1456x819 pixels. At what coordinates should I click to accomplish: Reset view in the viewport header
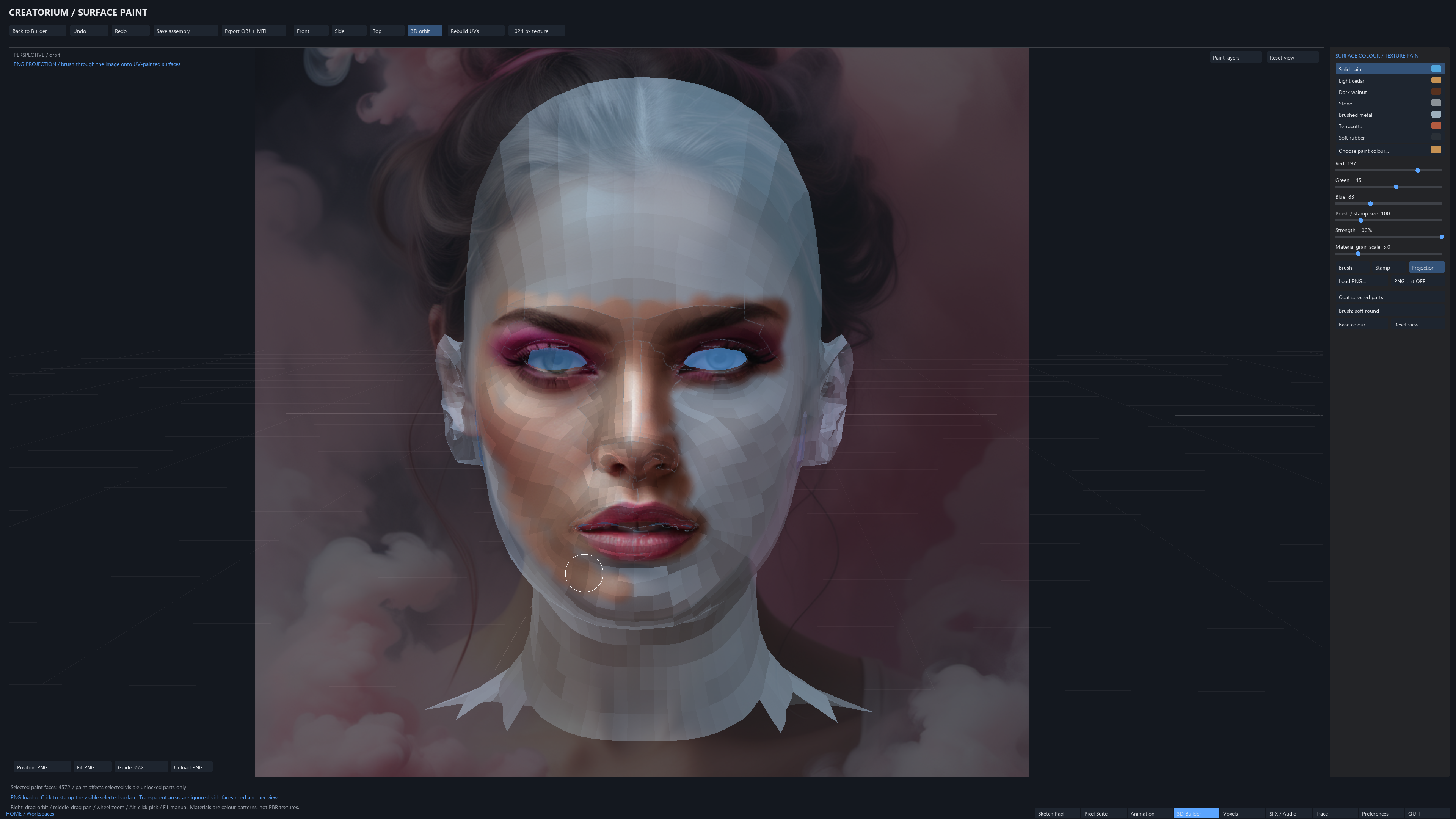(x=1292, y=58)
